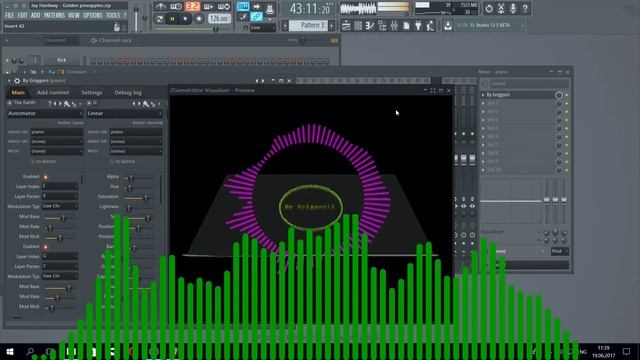
Task: Open the FILE menu
Action: tap(9, 16)
